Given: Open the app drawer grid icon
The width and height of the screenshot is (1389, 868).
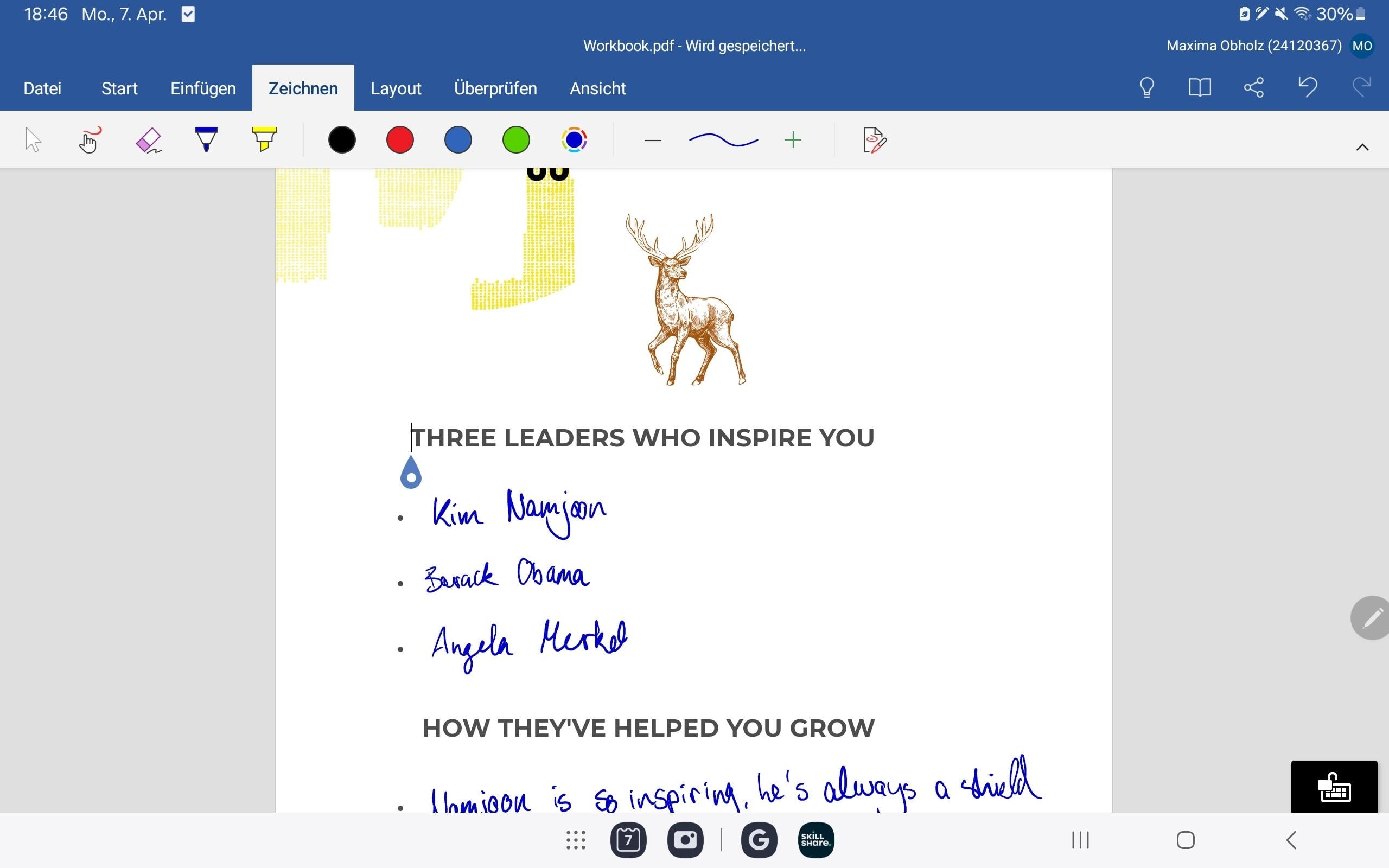Looking at the screenshot, I should pyautogui.click(x=576, y=840).
